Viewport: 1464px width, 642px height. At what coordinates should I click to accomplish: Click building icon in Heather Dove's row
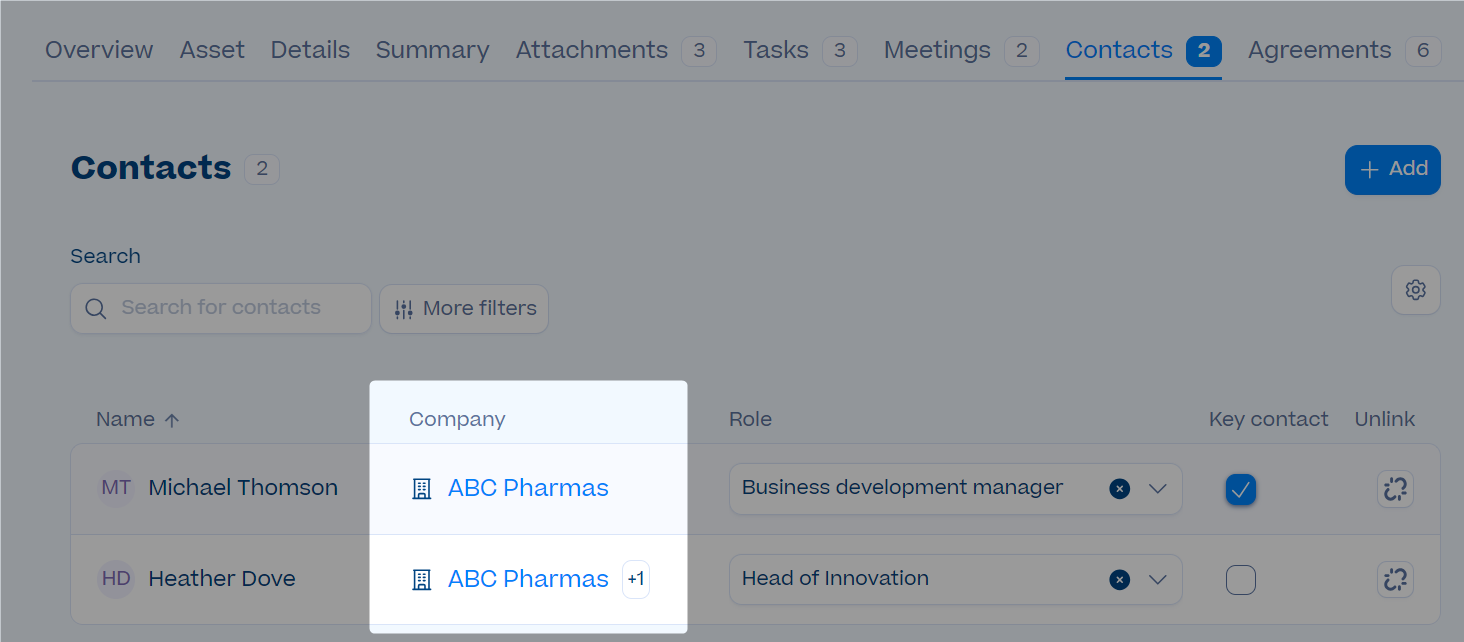[422, 579]
